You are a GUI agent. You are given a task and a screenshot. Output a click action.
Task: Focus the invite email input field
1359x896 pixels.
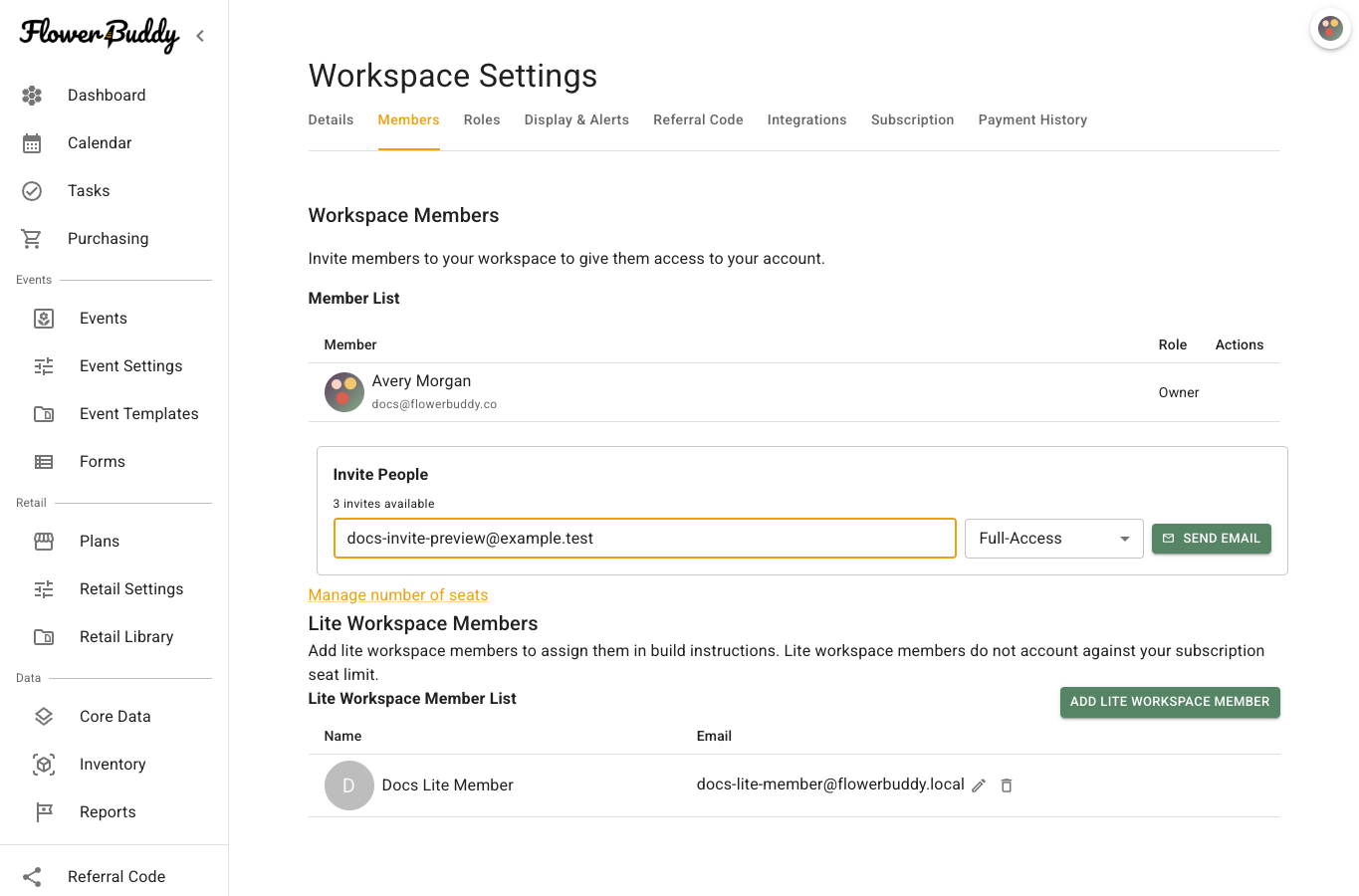(645, 539)
